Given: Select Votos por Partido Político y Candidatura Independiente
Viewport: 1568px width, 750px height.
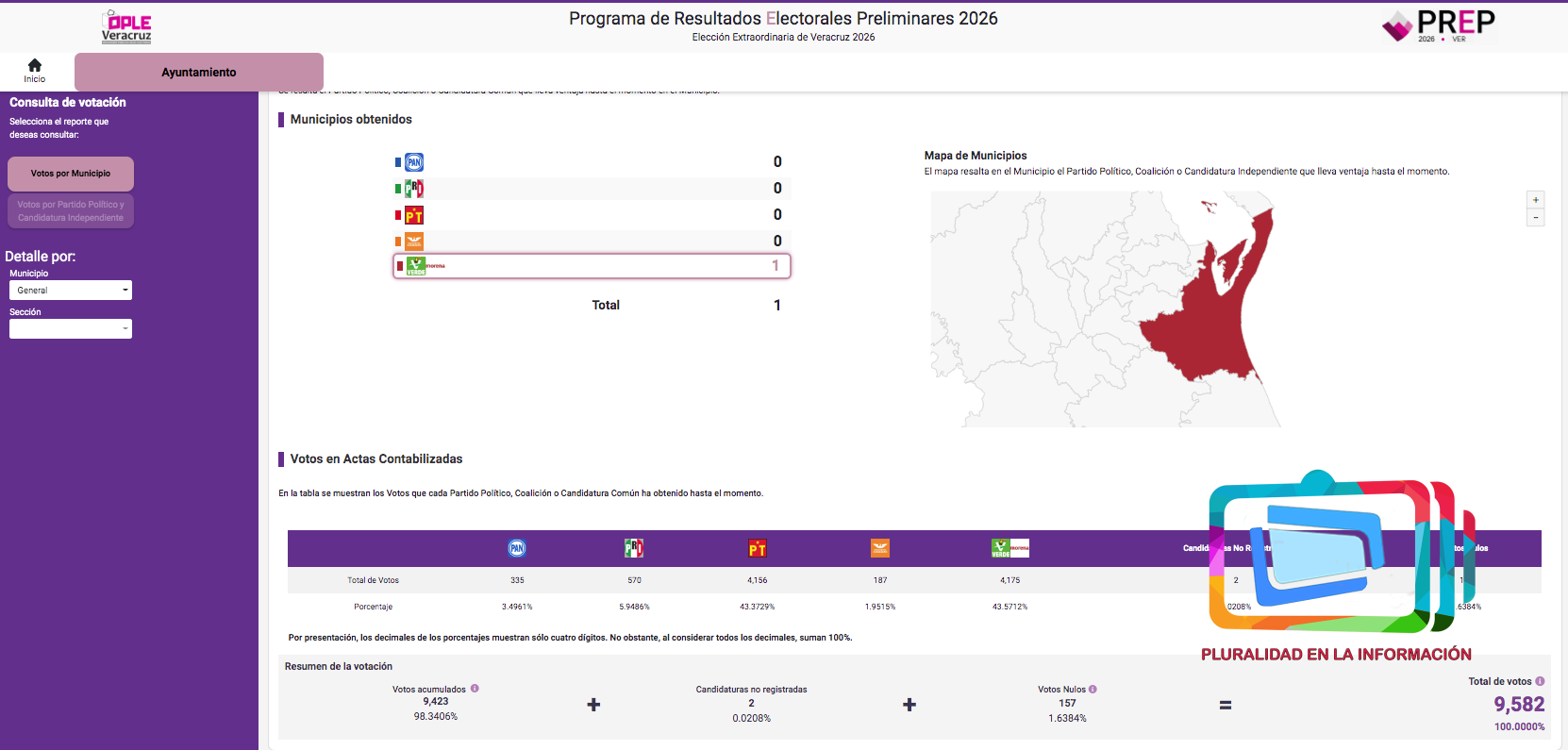Looking at the screenshot, I should (71, 211).
